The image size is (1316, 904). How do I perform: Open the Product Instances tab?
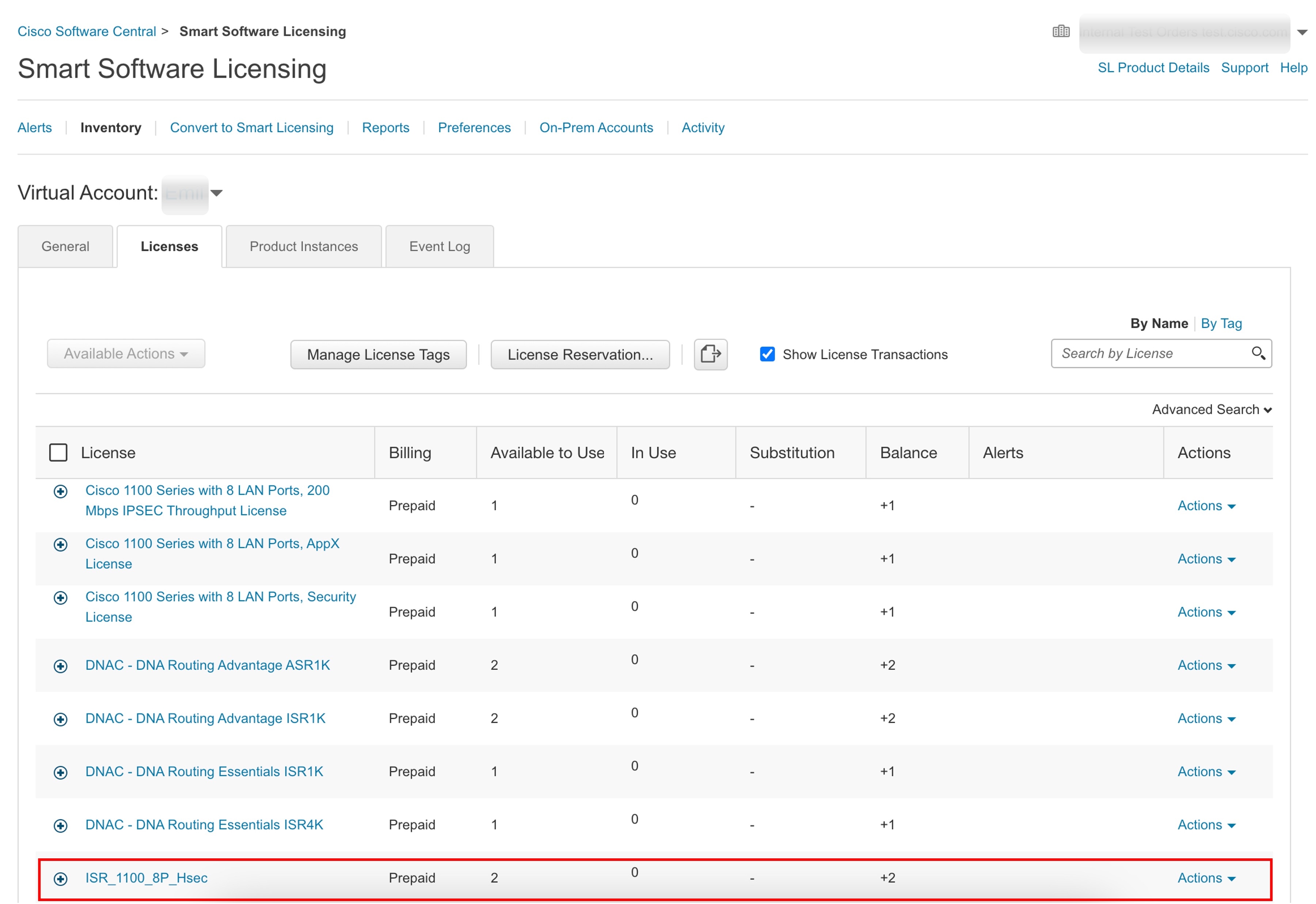[x=304, y=247]
